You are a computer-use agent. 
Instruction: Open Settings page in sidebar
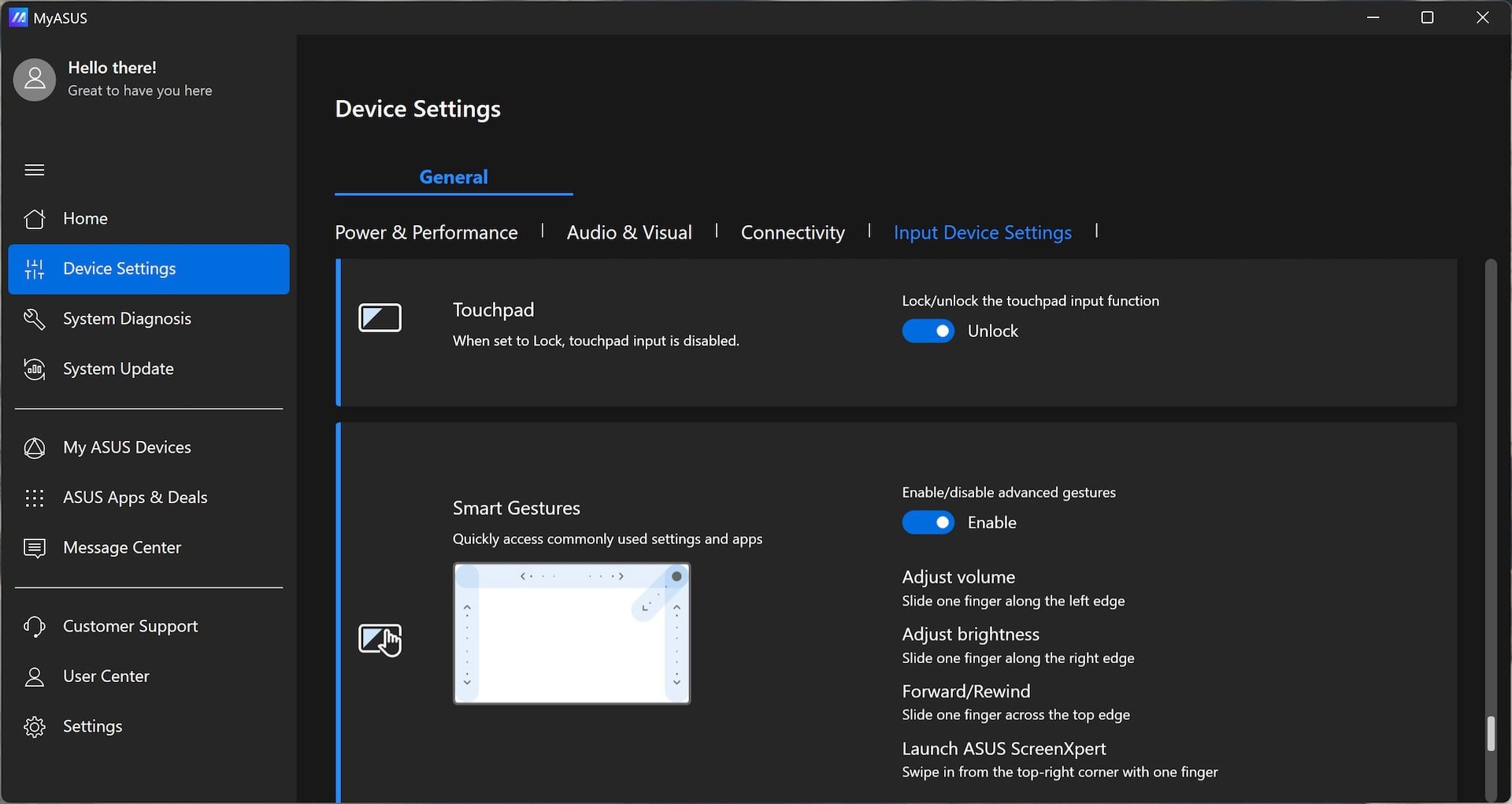(x=149, y=726)
